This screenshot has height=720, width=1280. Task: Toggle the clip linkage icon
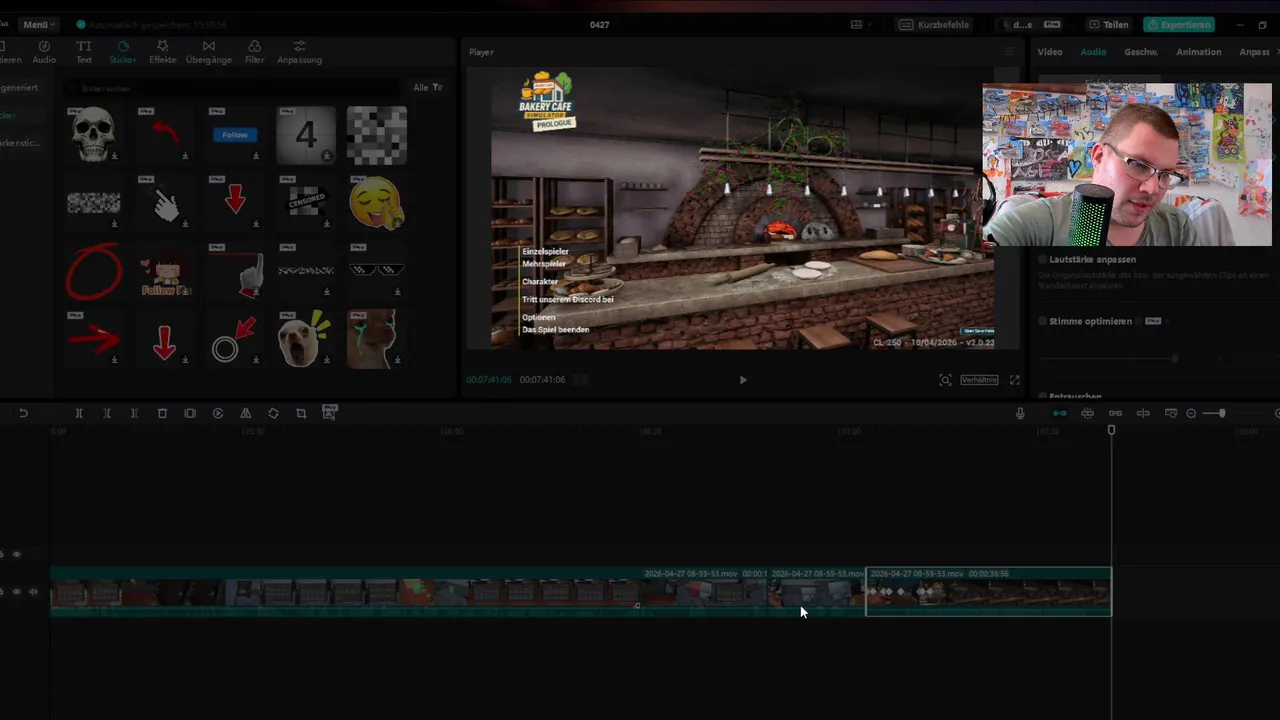point(1115,413)
